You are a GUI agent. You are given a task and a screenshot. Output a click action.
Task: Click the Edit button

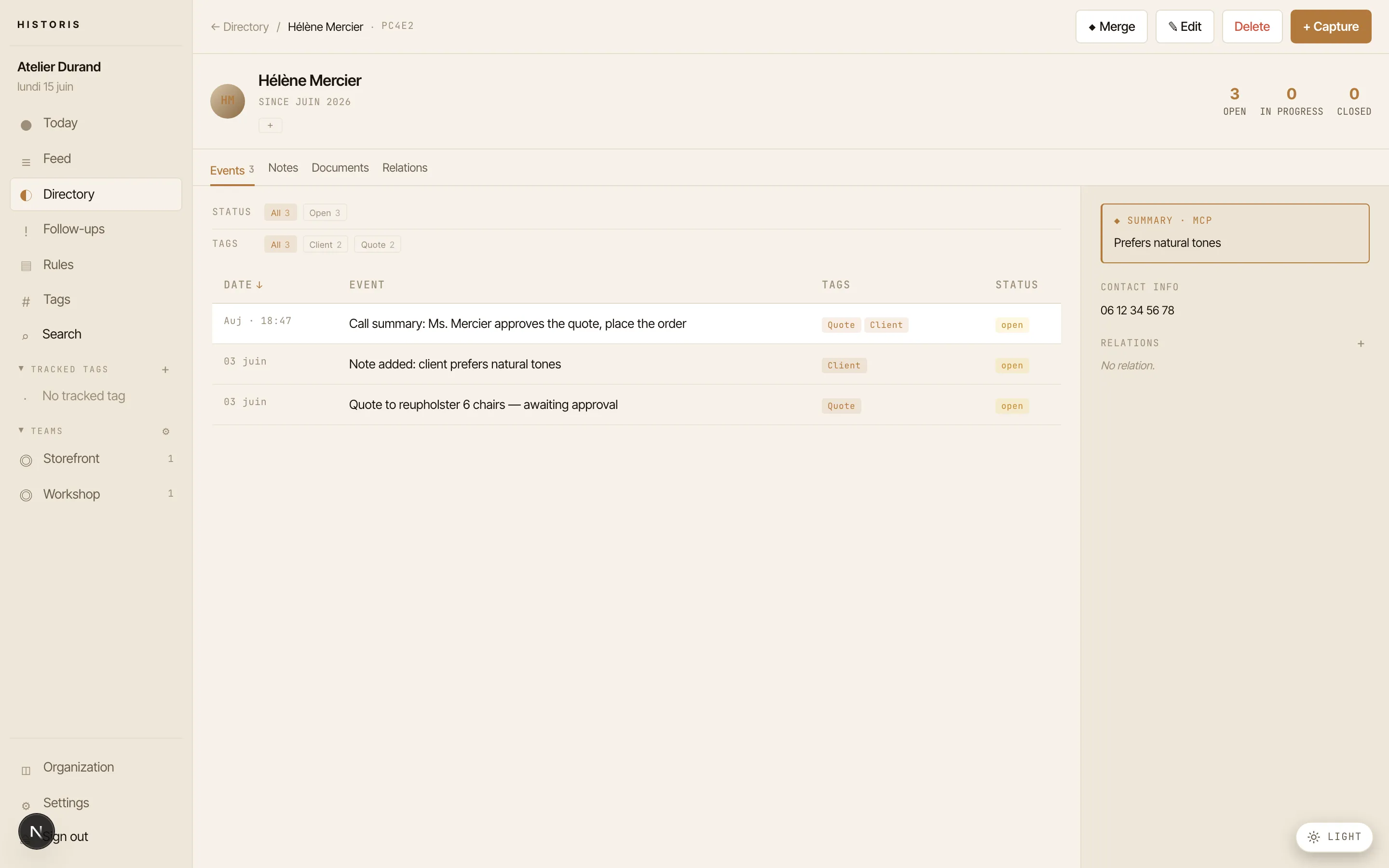click(1185, 27)
